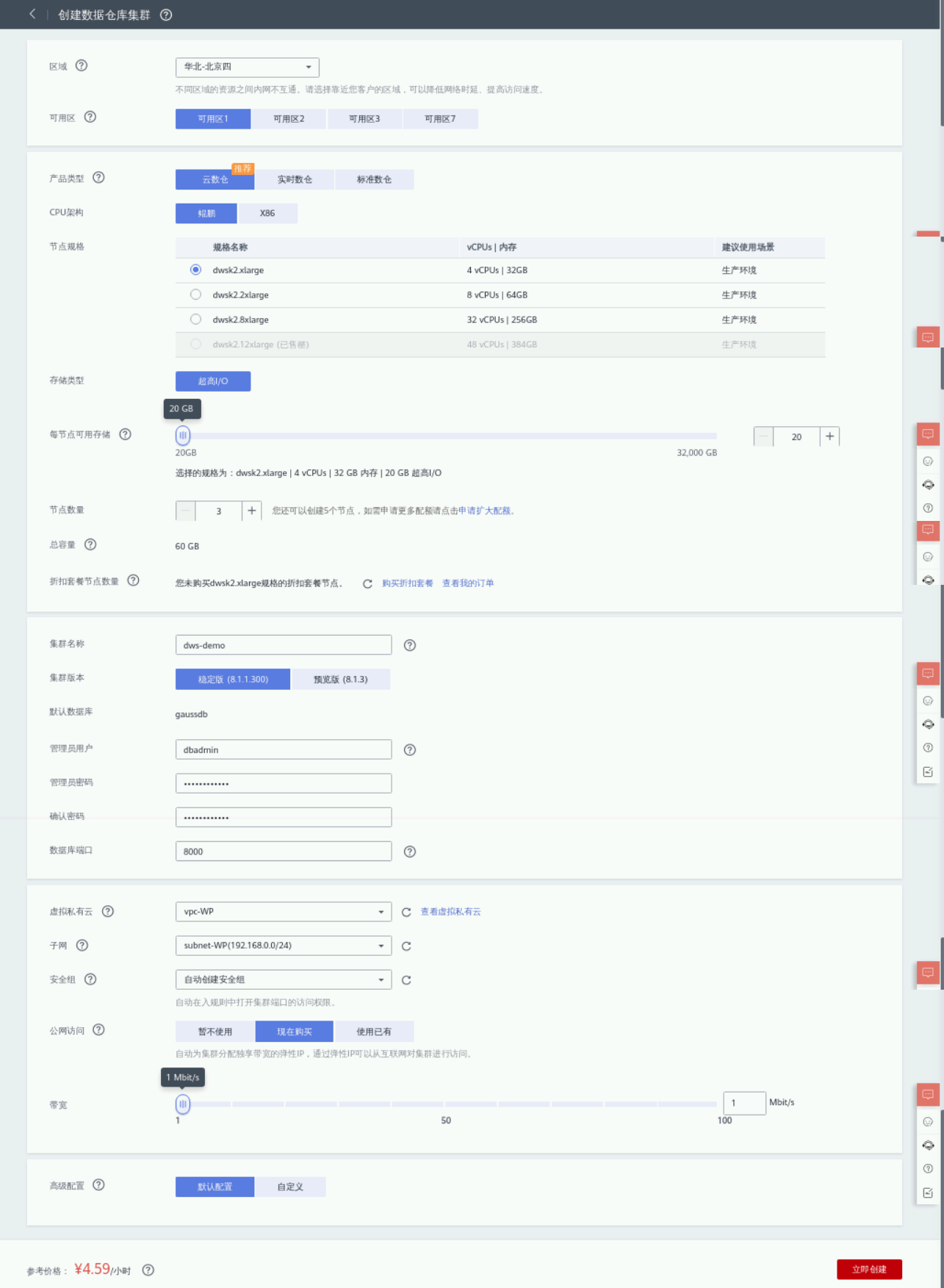Switch to 可用区1
This screenshot has width=944, height=1288.
point(213,119)
